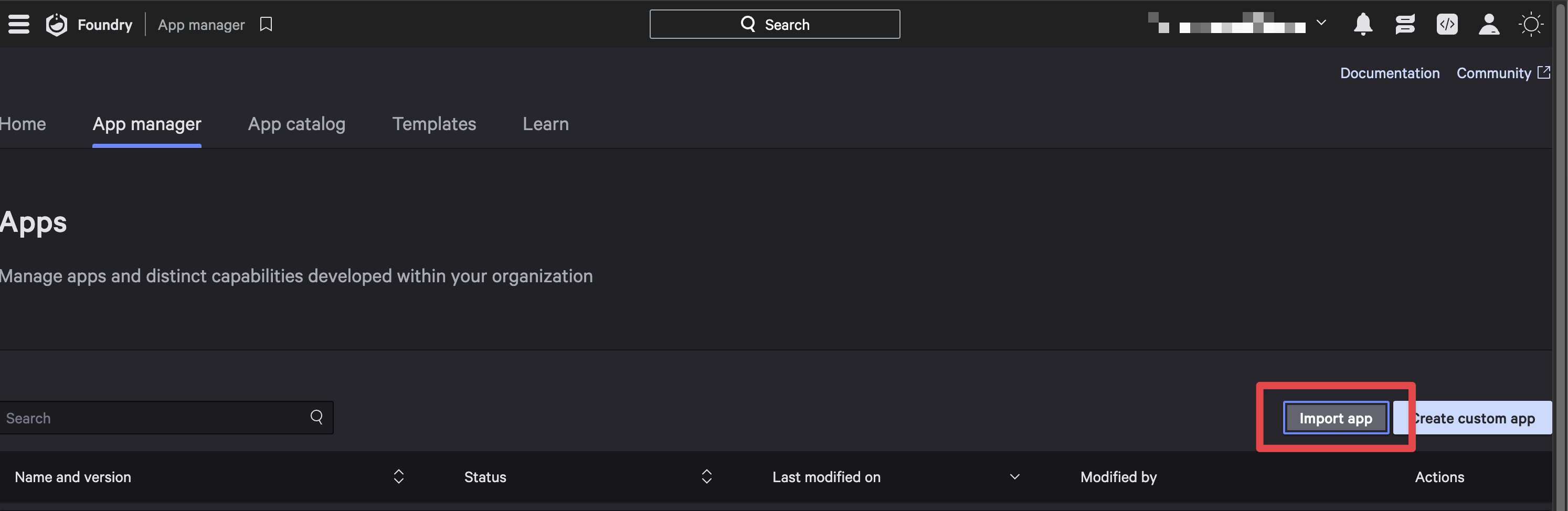Sort by Name and version column
1568x511 pixels.
tap(399, 476)
